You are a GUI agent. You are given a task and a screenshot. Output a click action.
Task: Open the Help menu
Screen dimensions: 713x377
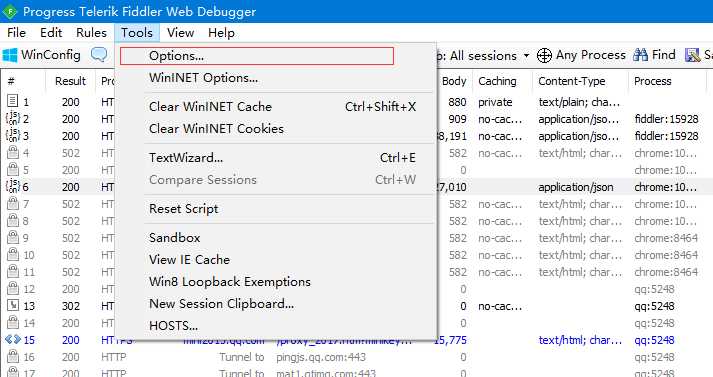(221, 33)
